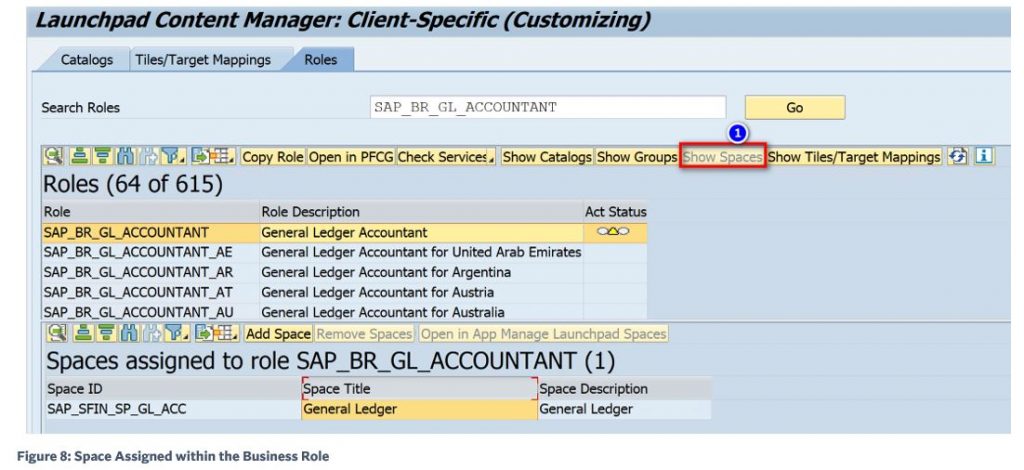Image resolution: width=1024 pixels, height=470 pixels.
Task: Select space ID SAP_SFIN_SP_GL_ACC
Action: pyautogui.click(x=173, y=409)
